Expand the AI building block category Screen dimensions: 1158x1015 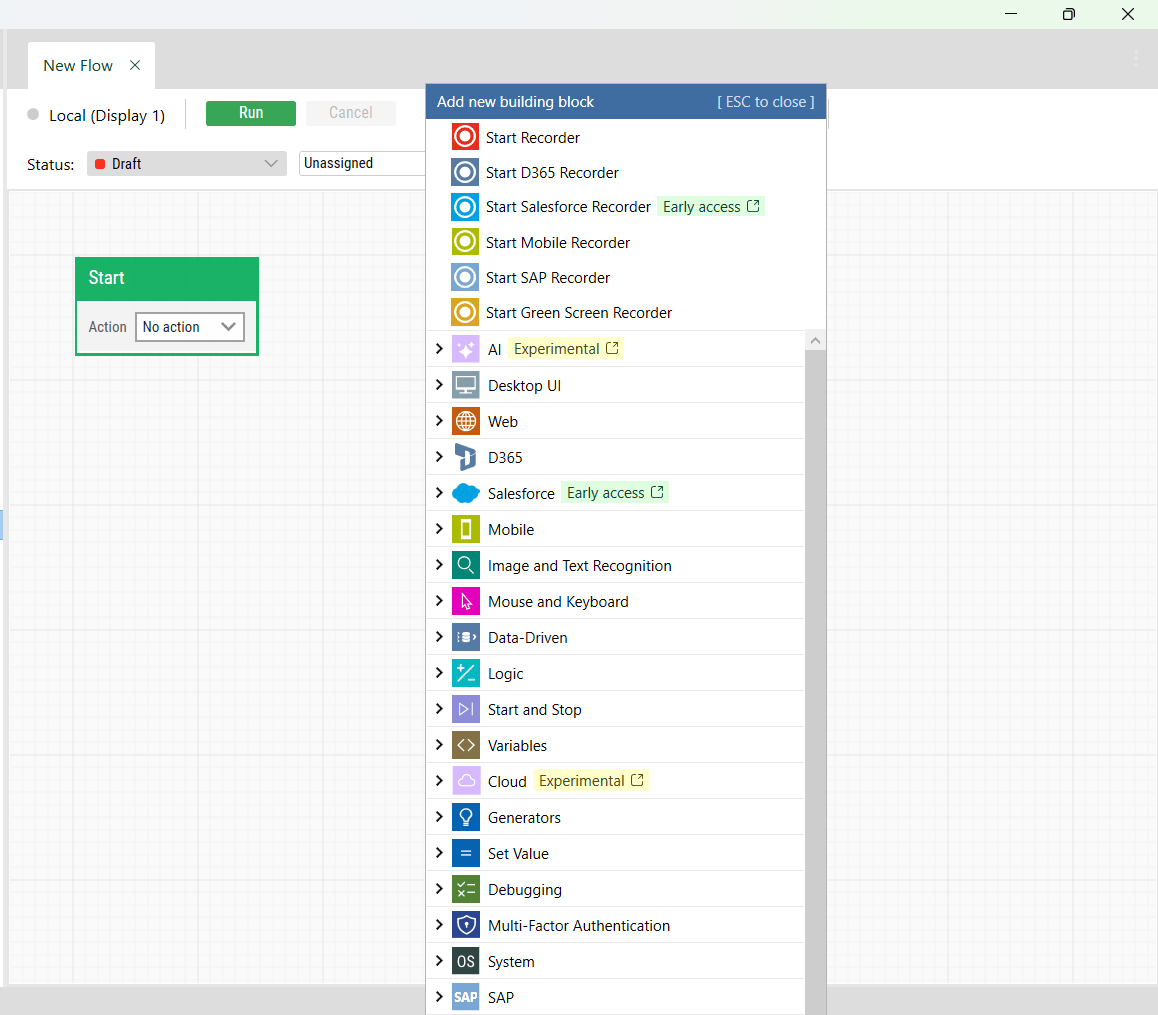[440, 348]
